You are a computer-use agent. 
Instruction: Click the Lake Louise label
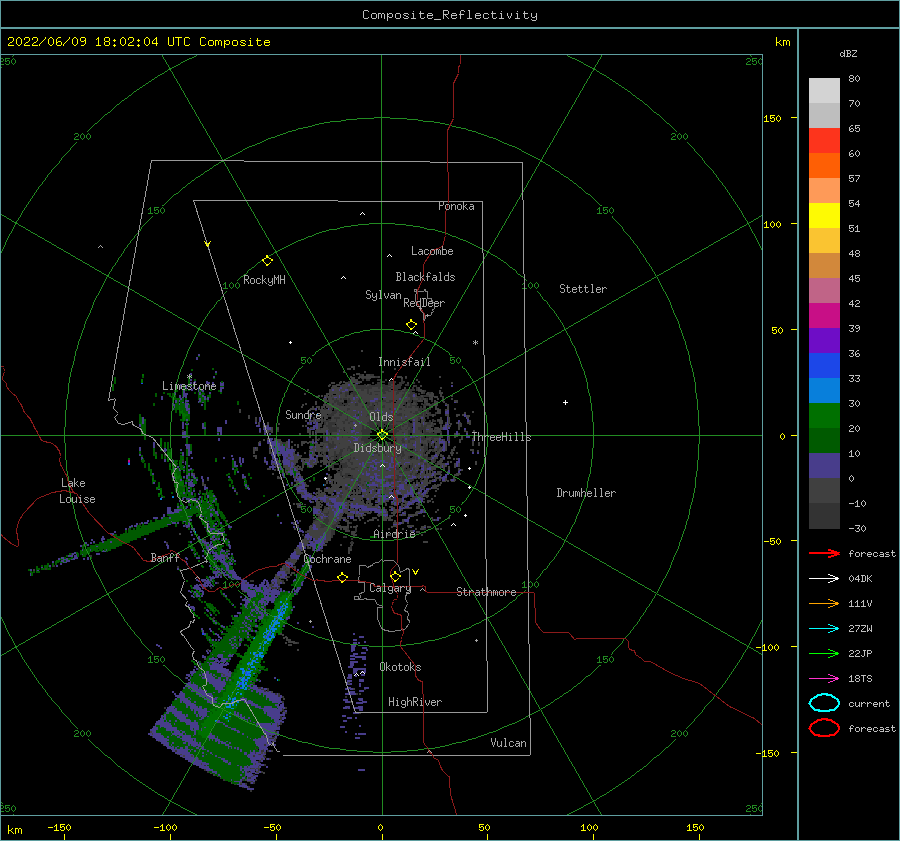(77, 491)
